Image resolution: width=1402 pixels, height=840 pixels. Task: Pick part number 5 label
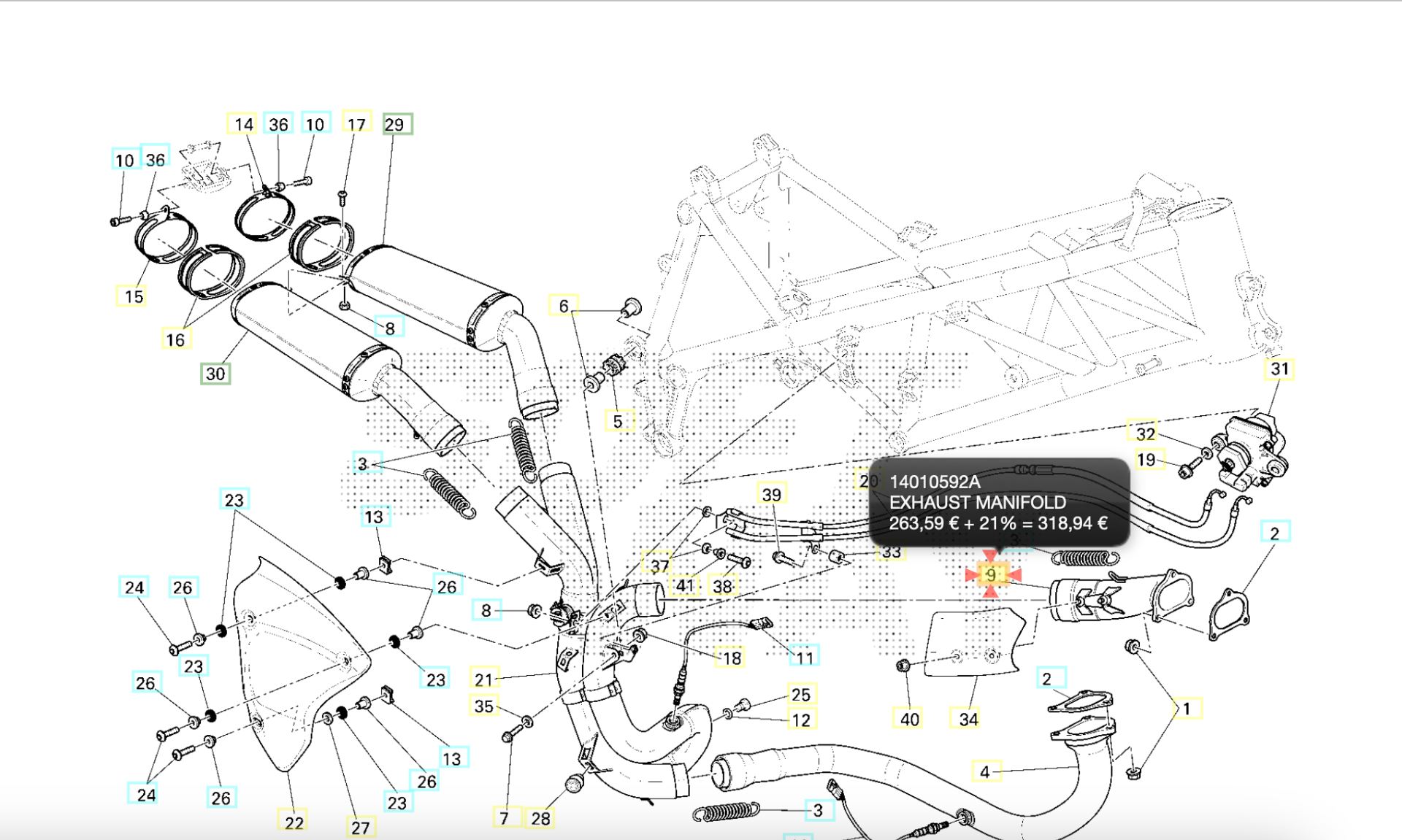click(x=618, y=421)
